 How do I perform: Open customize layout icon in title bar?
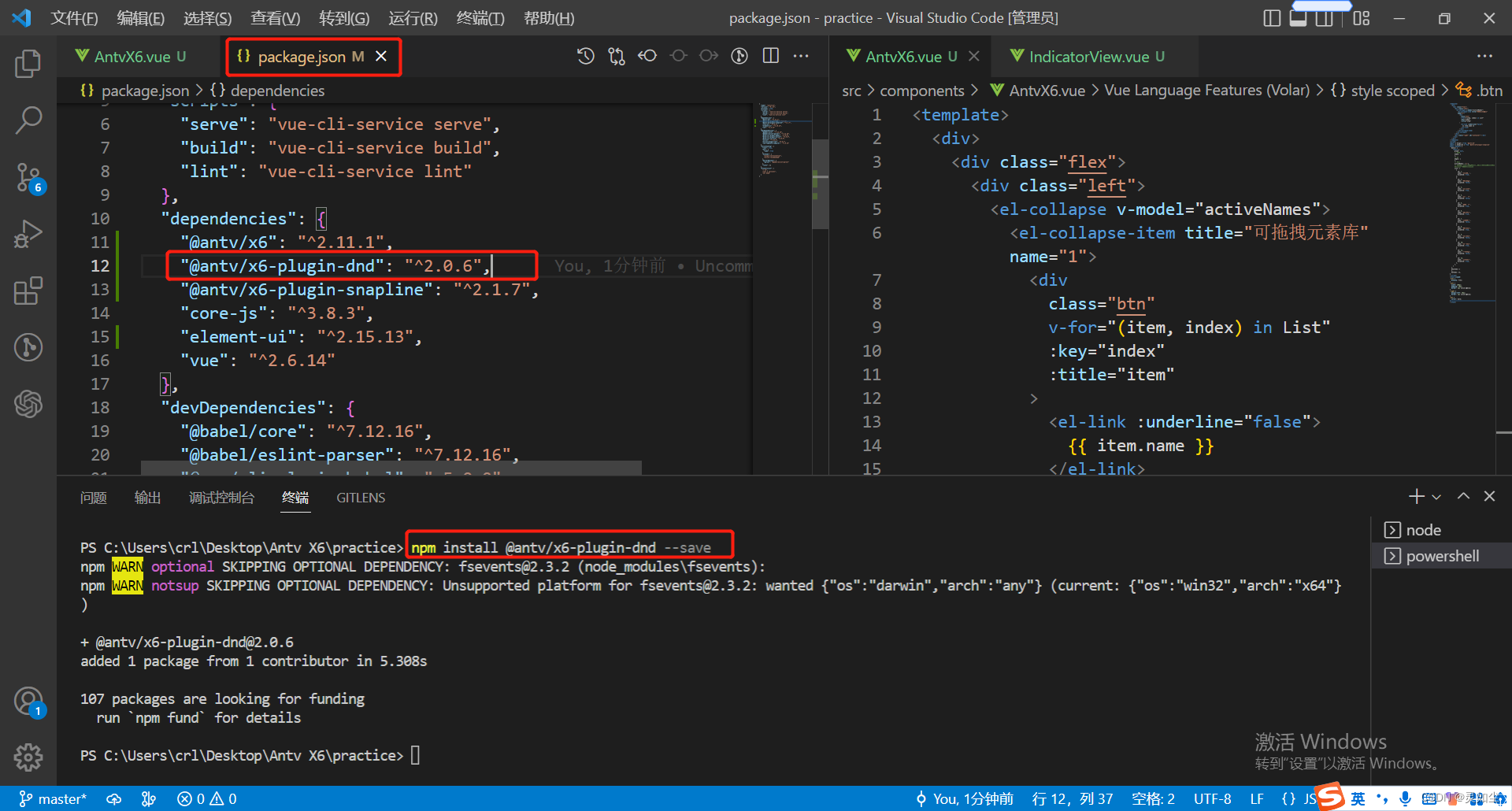pyautogui.click(x=1362, y=18)
